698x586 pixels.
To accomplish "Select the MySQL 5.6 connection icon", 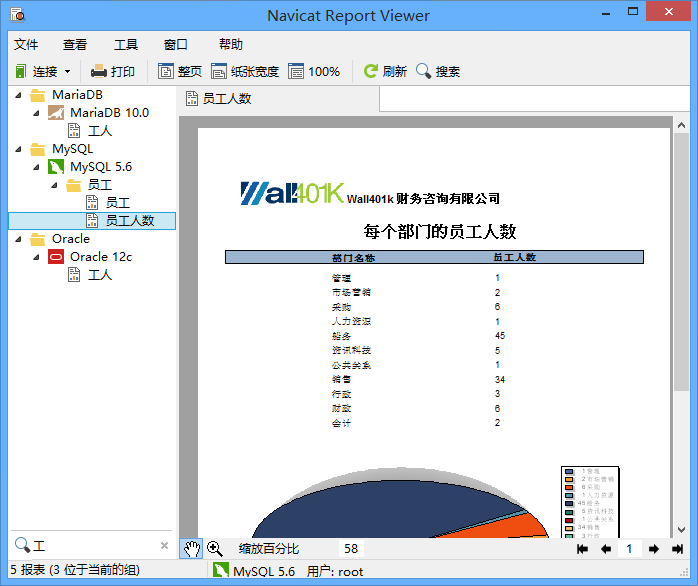I will pos(56,167).
